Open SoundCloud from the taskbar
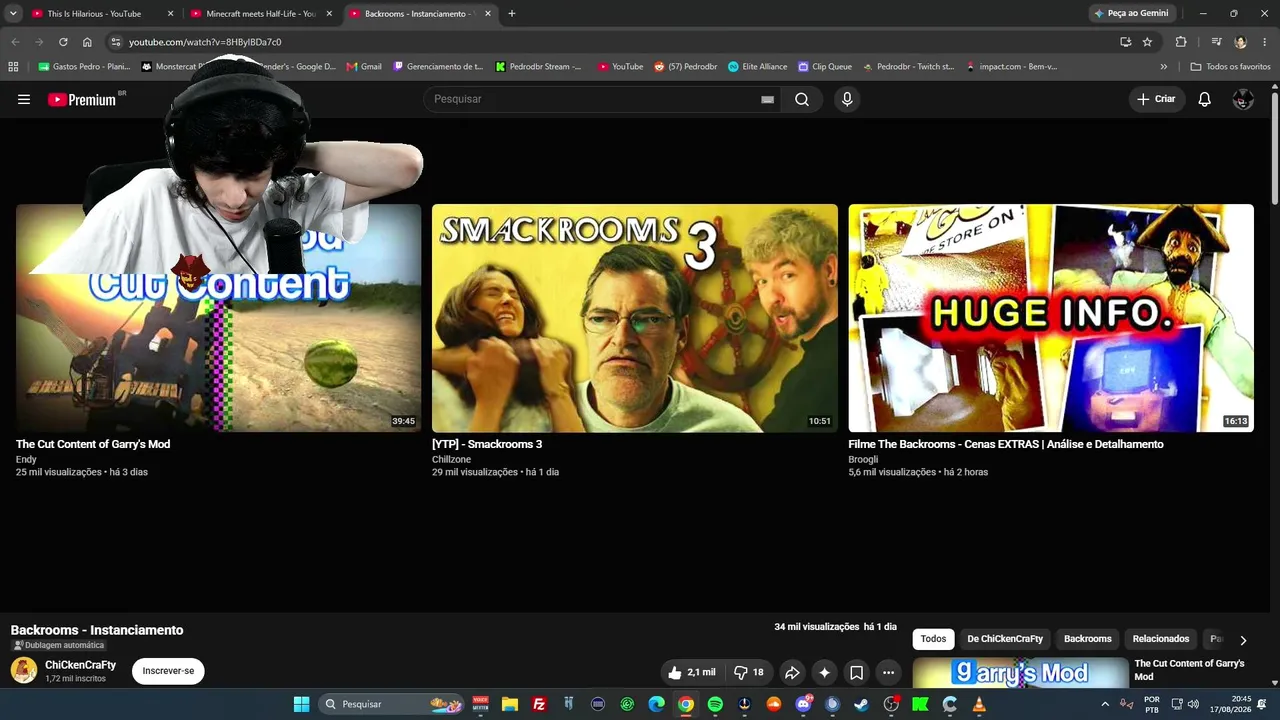Viewport: 1280px width, 720px height. [773, 704]
